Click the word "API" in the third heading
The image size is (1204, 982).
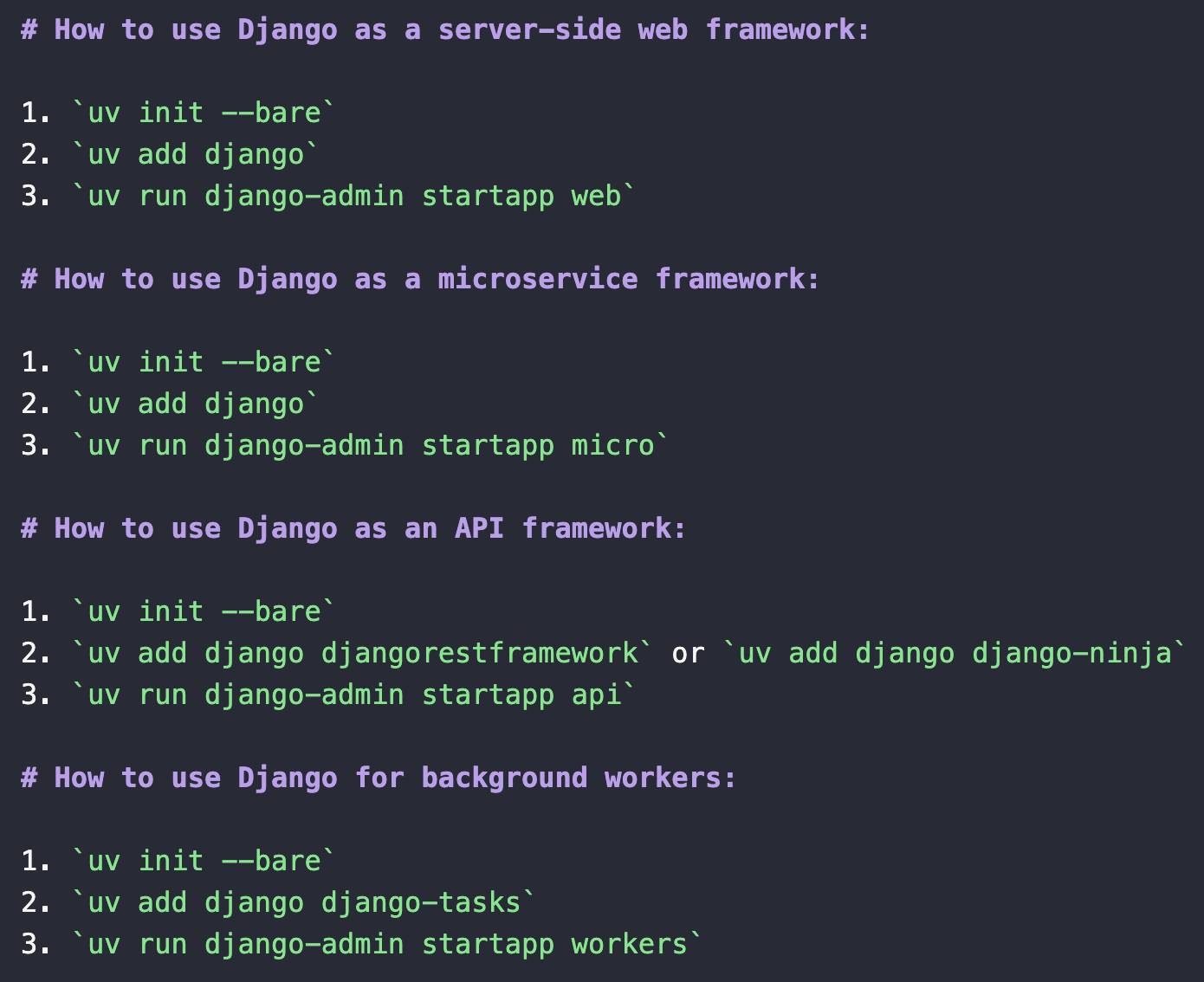pyautogui.click(x=479, y=528)
